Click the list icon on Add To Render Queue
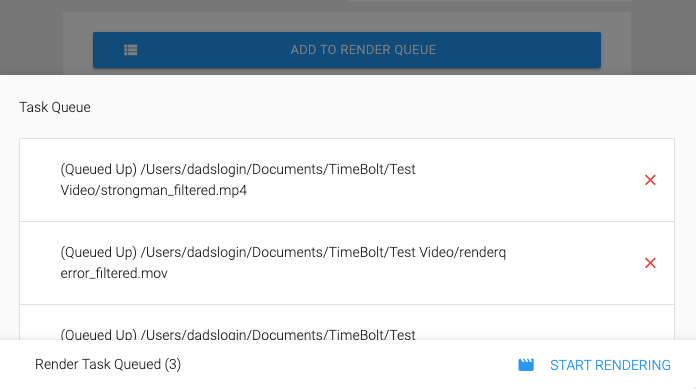 coord(130,50)
